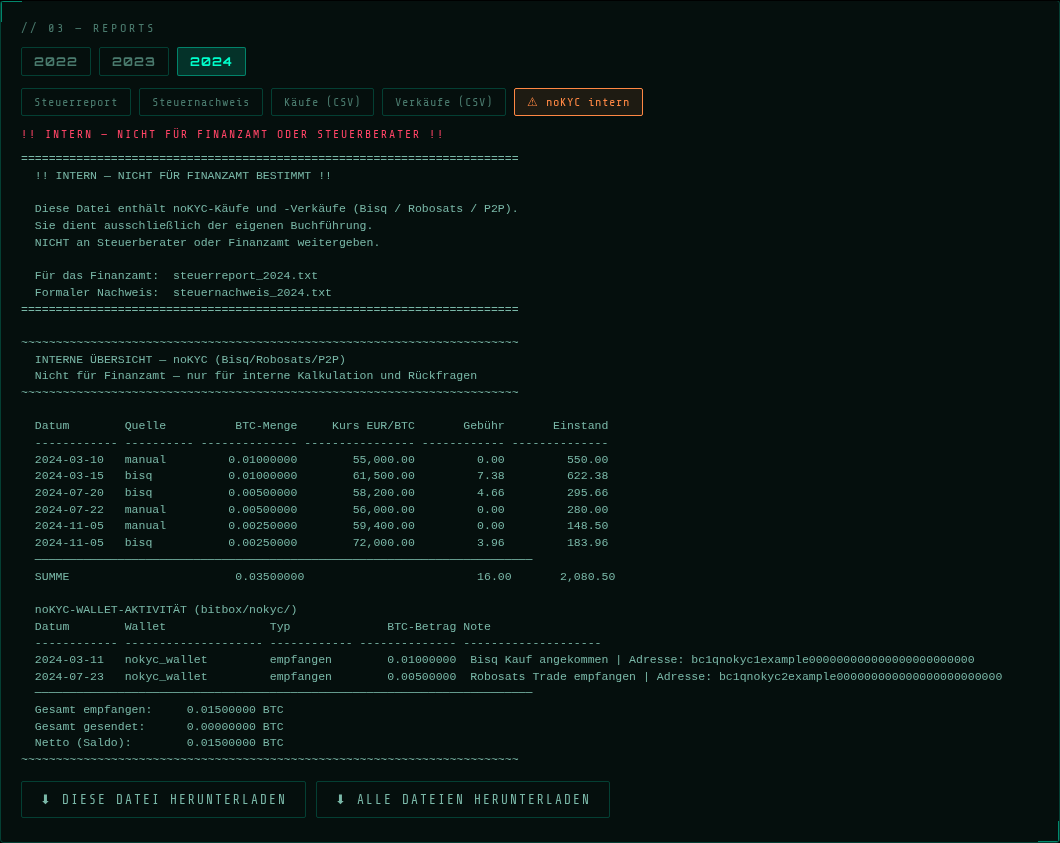This screenshot has height=843, width=1060.
Task: Click address starting 'bc1qnokyc1example'
Action: pyautogui.click(x=833, y=660)
